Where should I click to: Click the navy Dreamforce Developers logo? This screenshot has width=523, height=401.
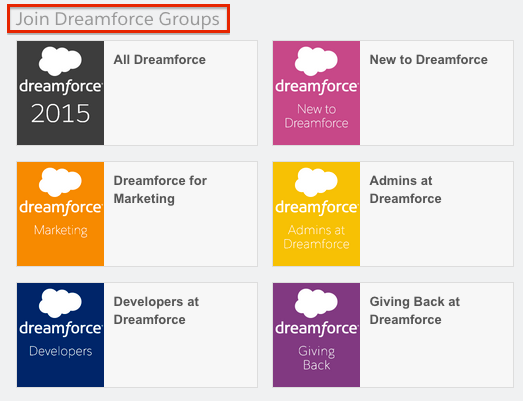60,335
